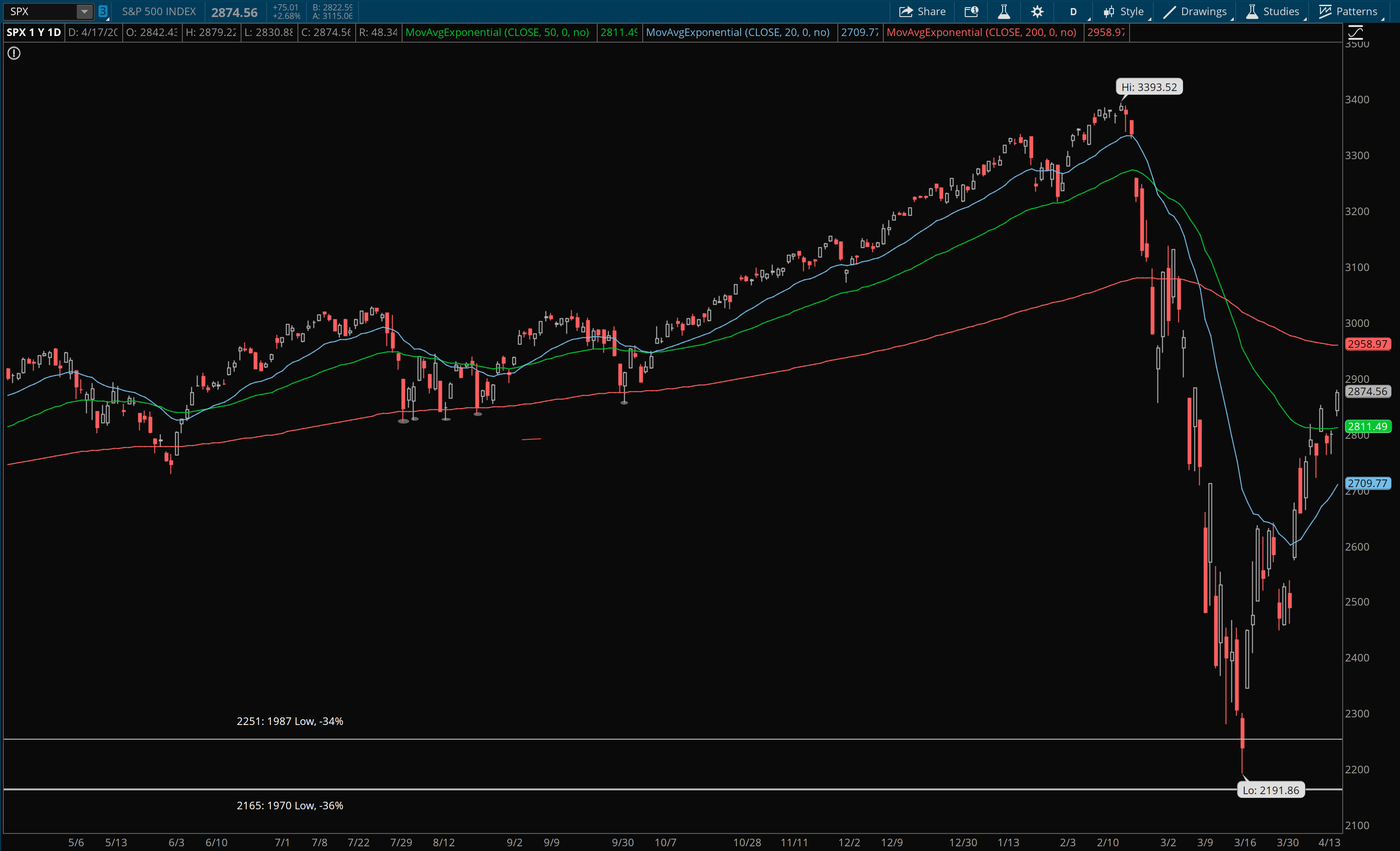Click the R: 48.34 range readout

pyautogui.click(x=378, y=32)
